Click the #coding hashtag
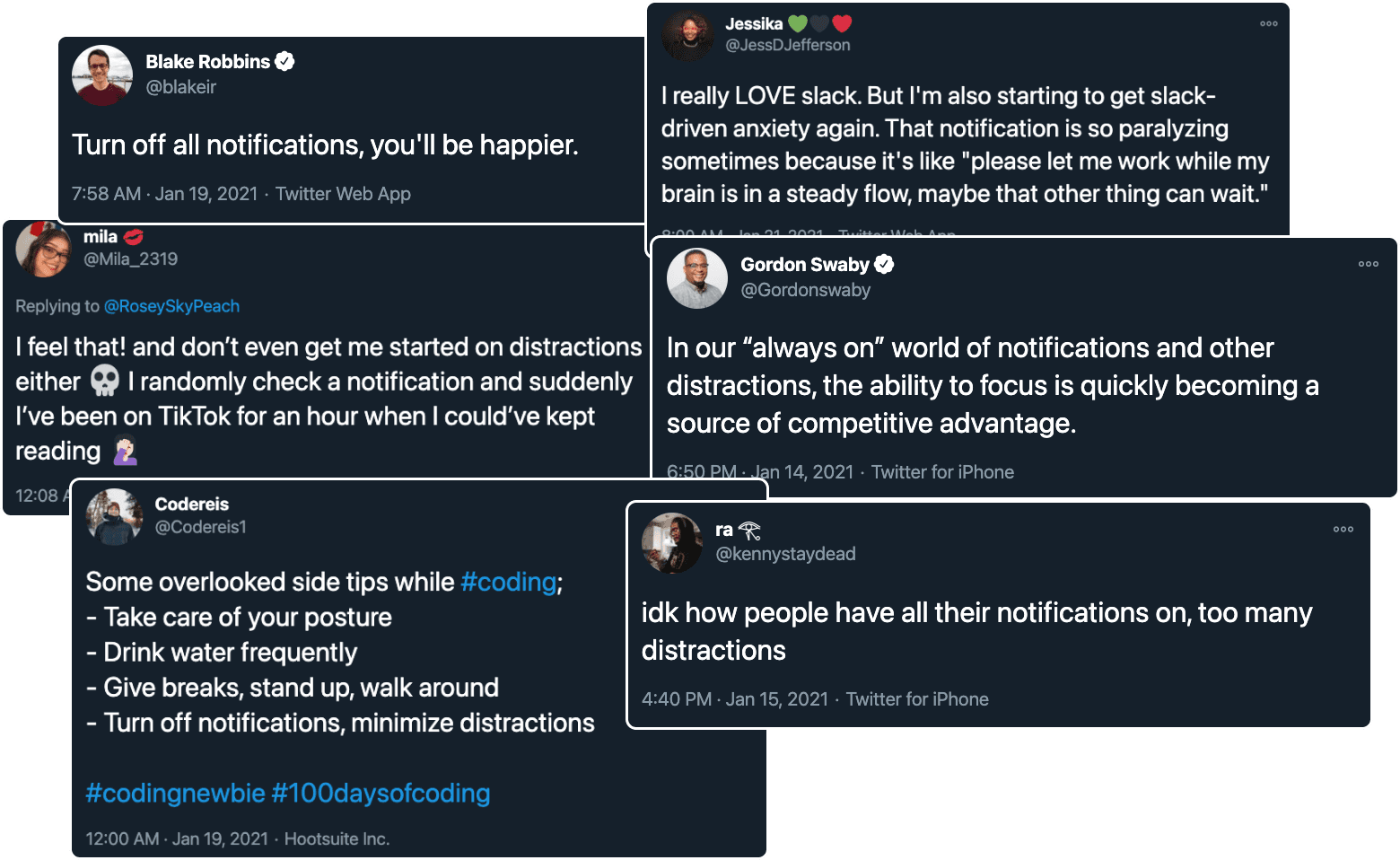1400x860 pixels. tap(508, 582)
